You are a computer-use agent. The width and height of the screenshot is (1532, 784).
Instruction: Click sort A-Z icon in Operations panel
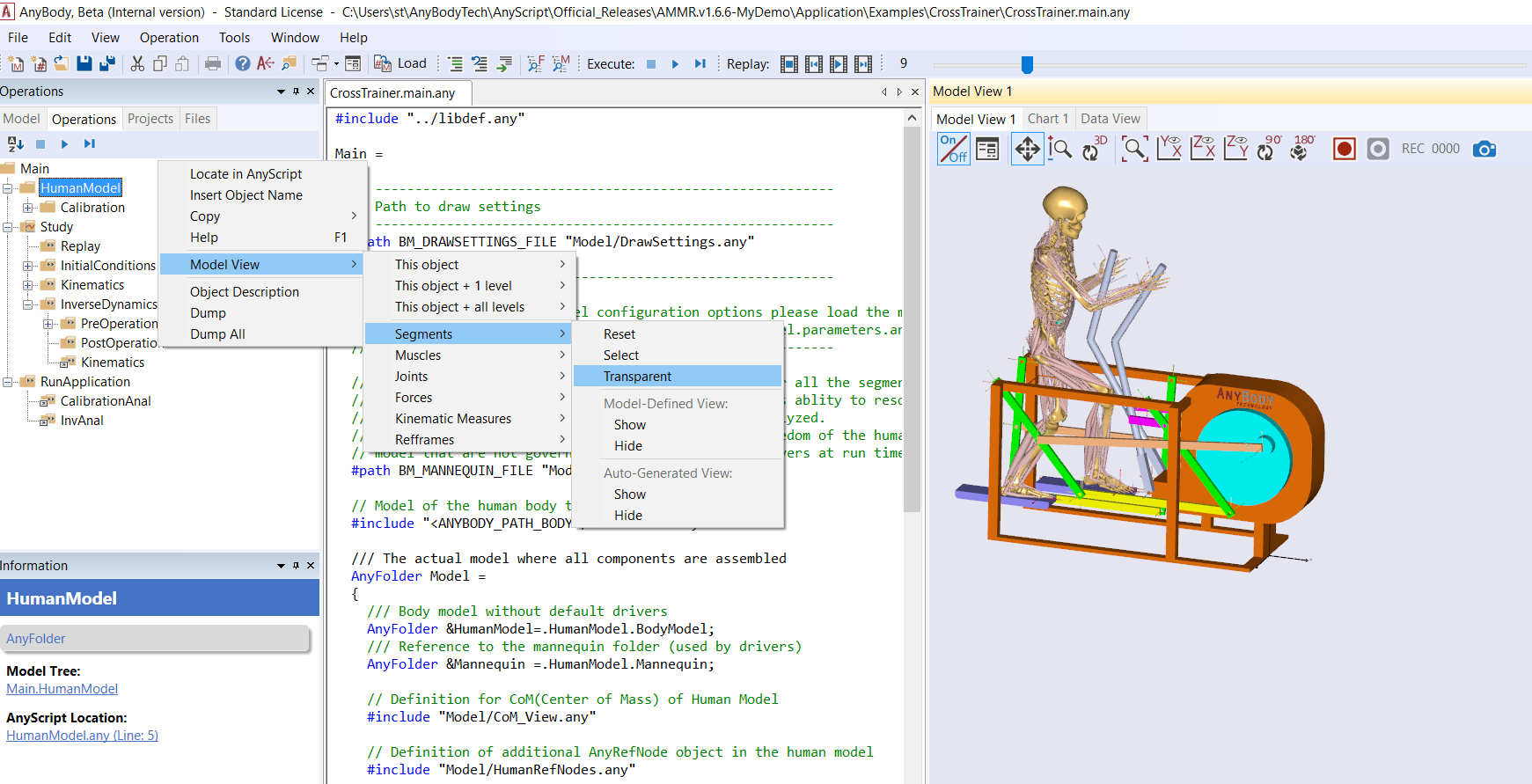[x=15, y=143]
